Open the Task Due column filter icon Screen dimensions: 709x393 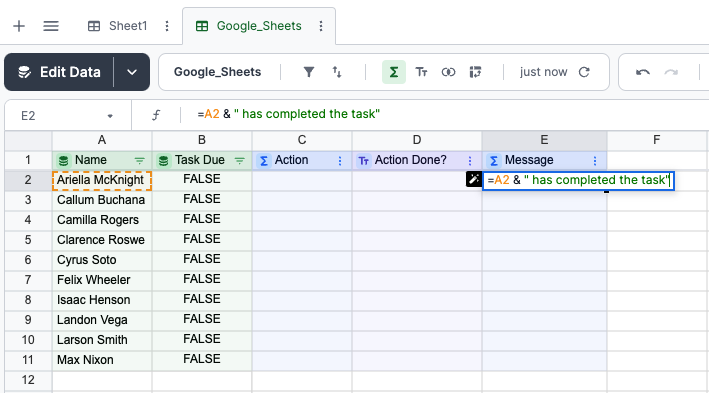click(240, 161)
